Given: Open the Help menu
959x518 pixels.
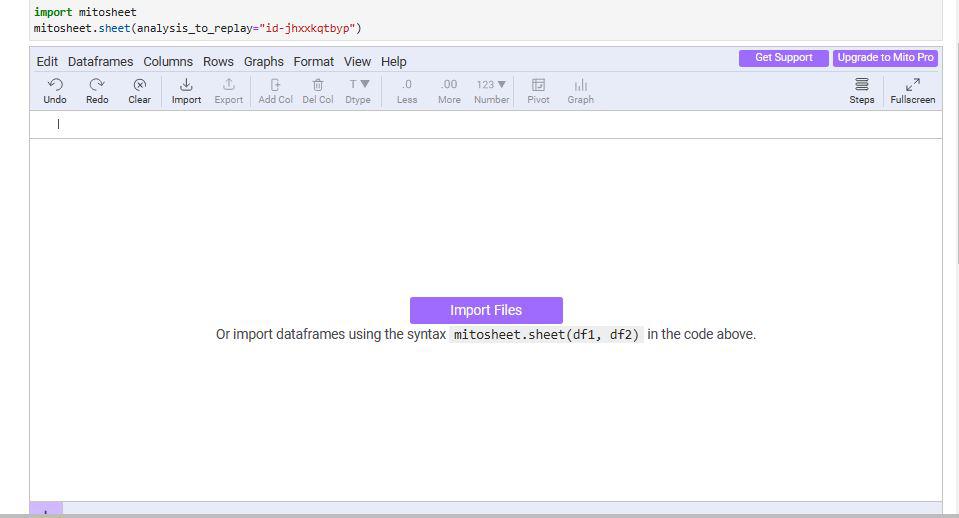Looking at the screenshot, I should [x=394, y=62].
